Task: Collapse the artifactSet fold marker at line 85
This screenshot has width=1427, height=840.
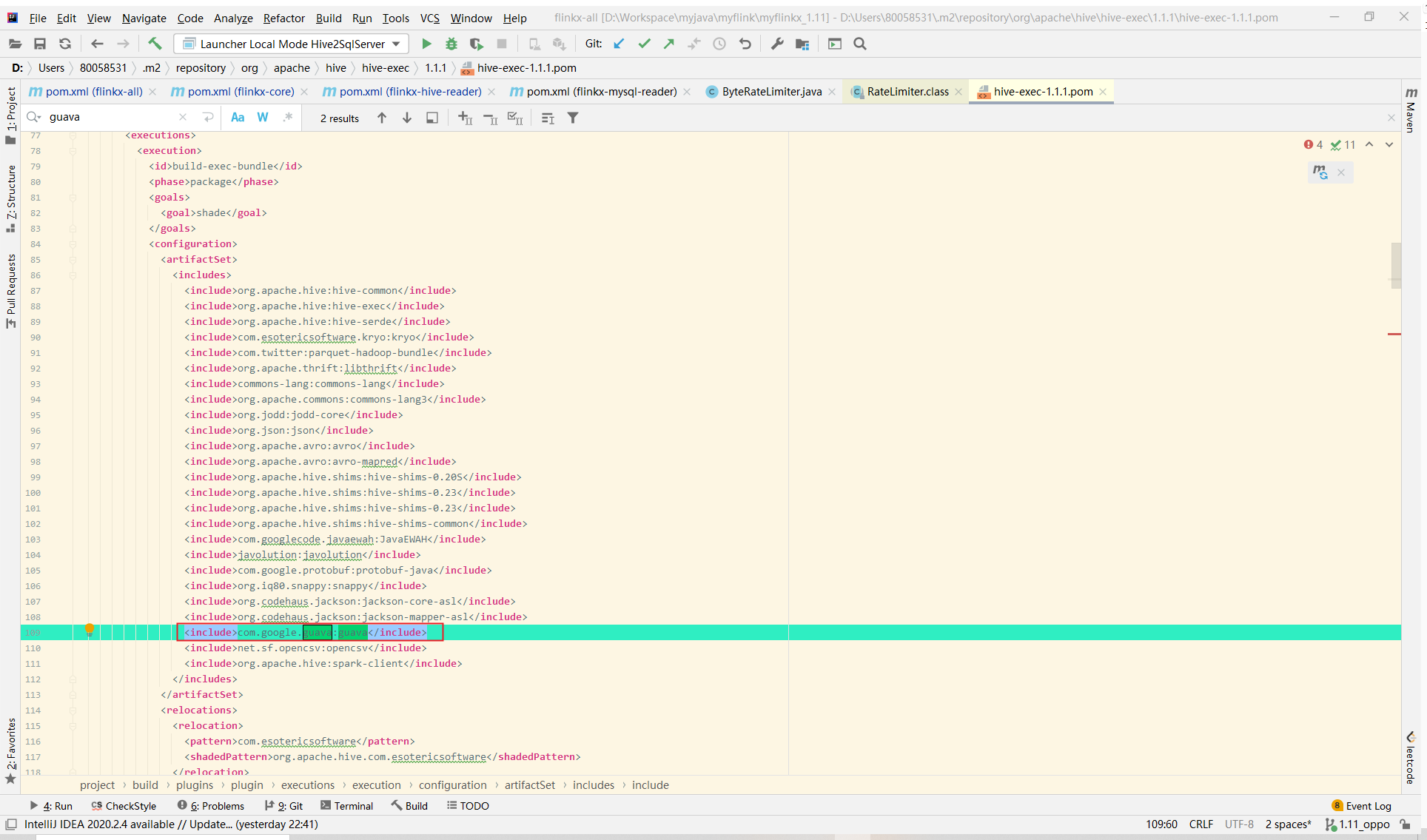Action: [x=73, y=260]
